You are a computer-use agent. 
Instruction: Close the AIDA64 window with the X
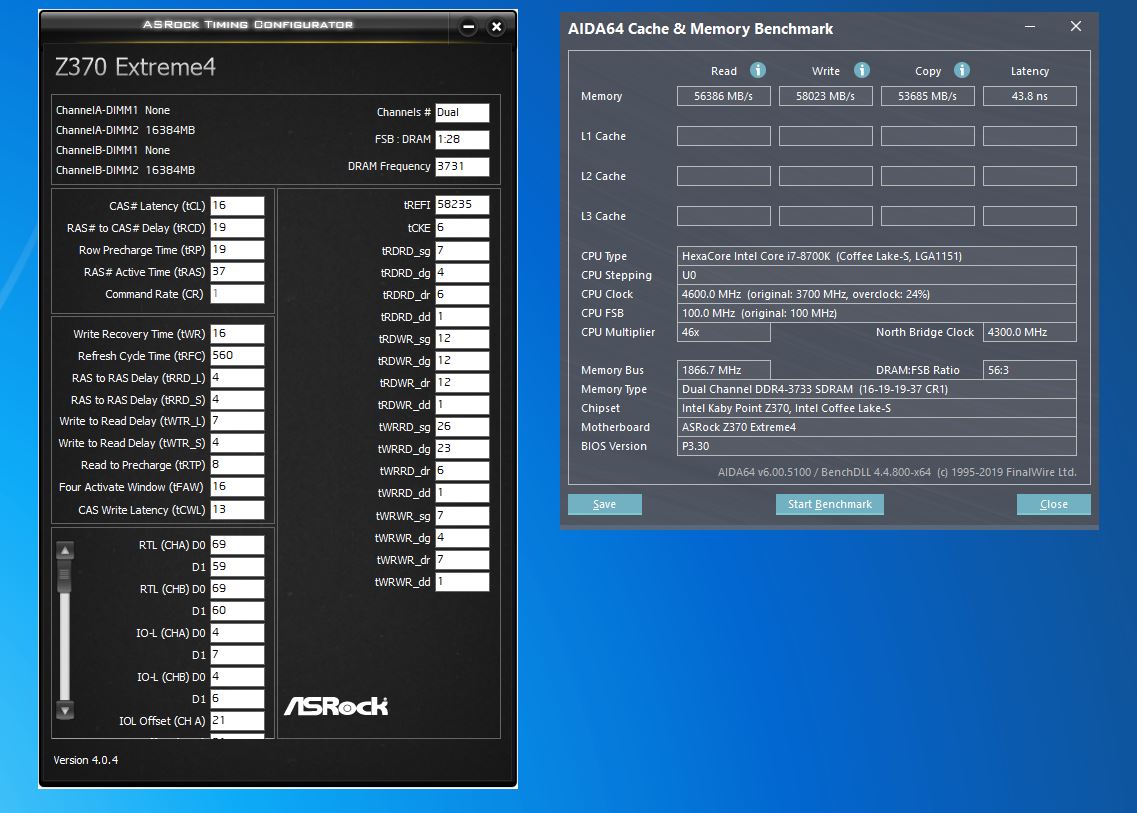[1076, 26]
